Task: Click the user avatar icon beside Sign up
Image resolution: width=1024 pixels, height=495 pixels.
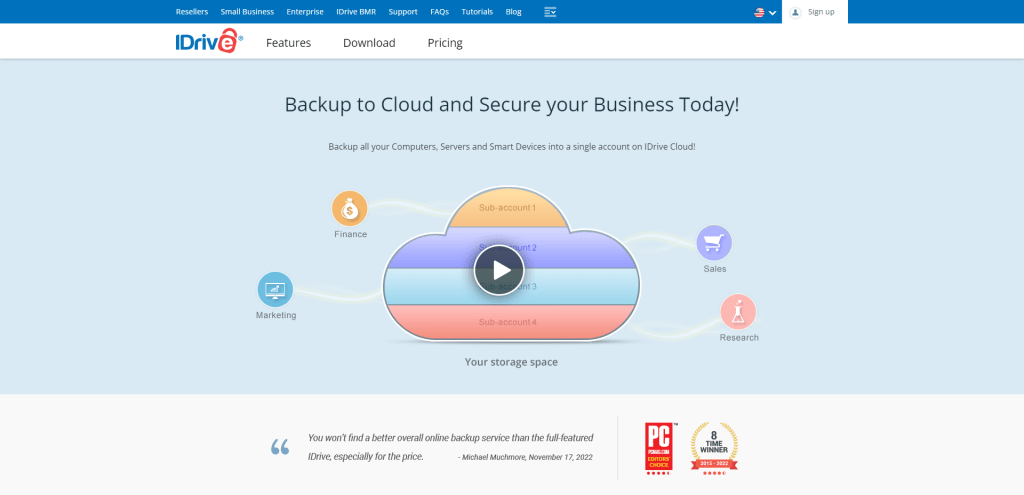Action: pos(795,12)
